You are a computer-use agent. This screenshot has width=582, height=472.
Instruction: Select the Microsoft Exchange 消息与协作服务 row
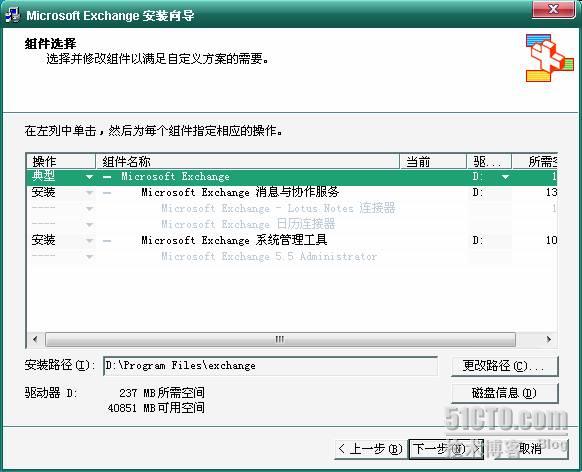click(292, 193)
